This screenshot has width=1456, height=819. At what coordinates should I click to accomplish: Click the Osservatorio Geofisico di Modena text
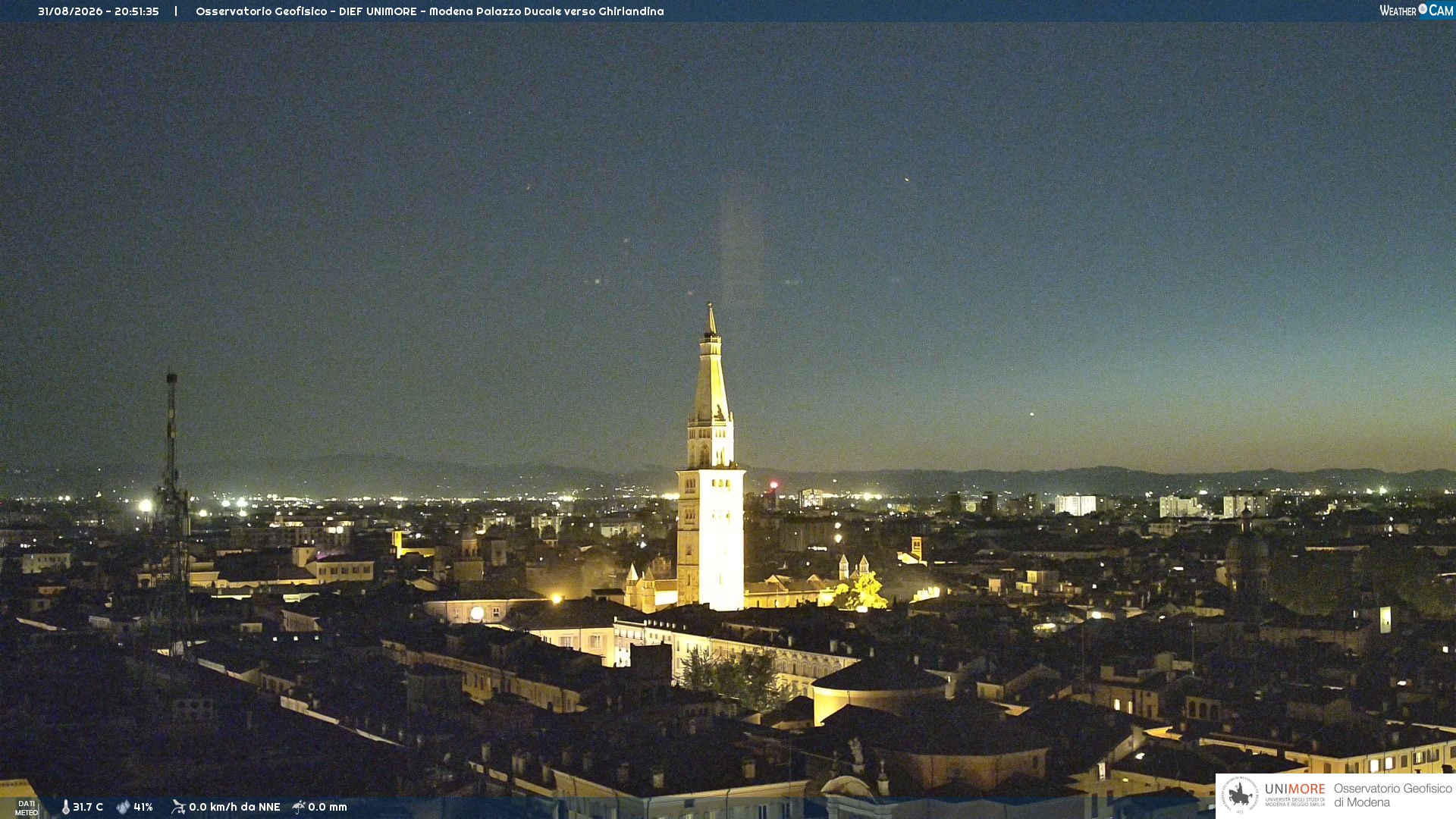coord(1393,795)
